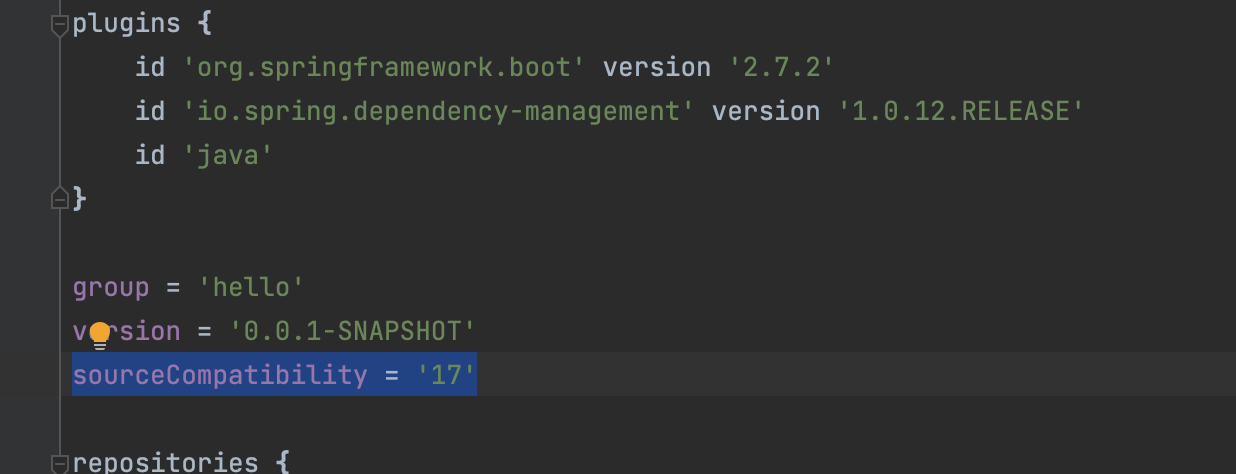The image size is (1236, 474).
Task: Click the '2.7.2' version string
Action: (x=781, y=68)
